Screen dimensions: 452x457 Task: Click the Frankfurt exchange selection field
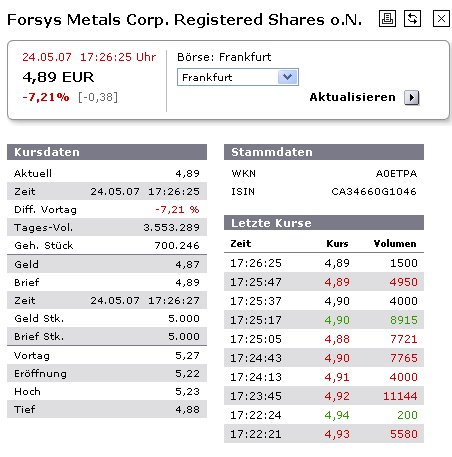pos(238,77)
